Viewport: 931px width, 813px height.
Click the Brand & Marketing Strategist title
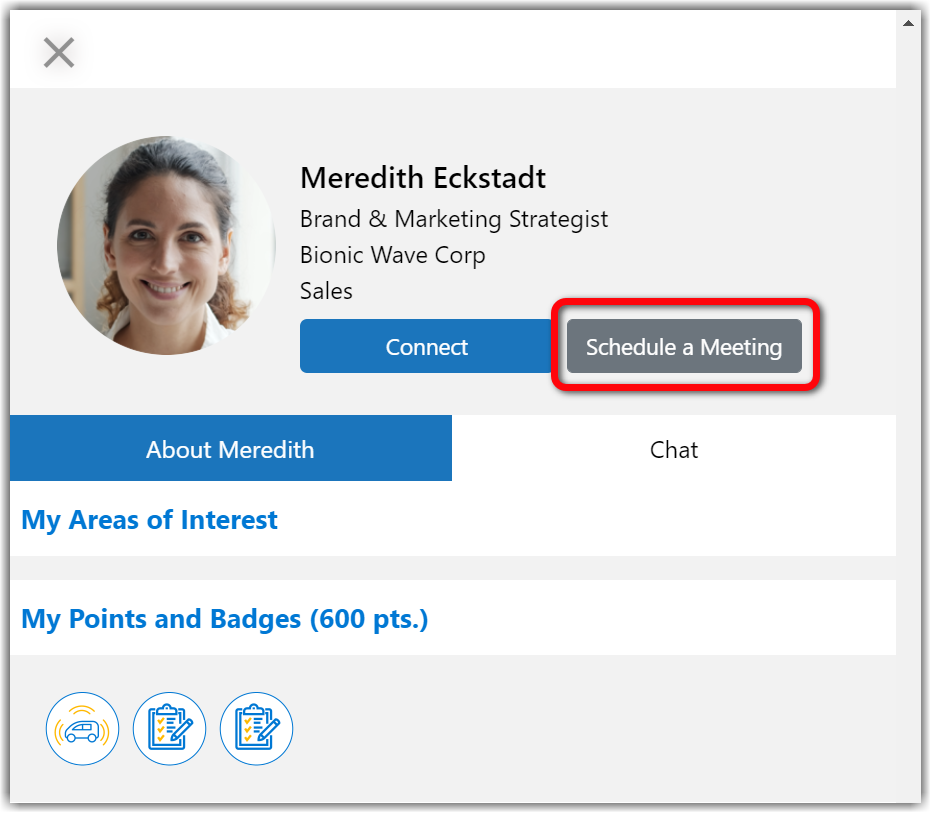454,219
